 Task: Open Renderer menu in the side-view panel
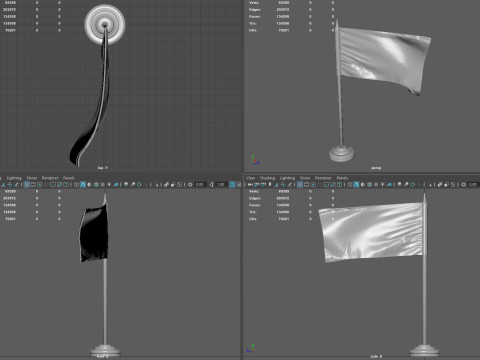(323, 178)
